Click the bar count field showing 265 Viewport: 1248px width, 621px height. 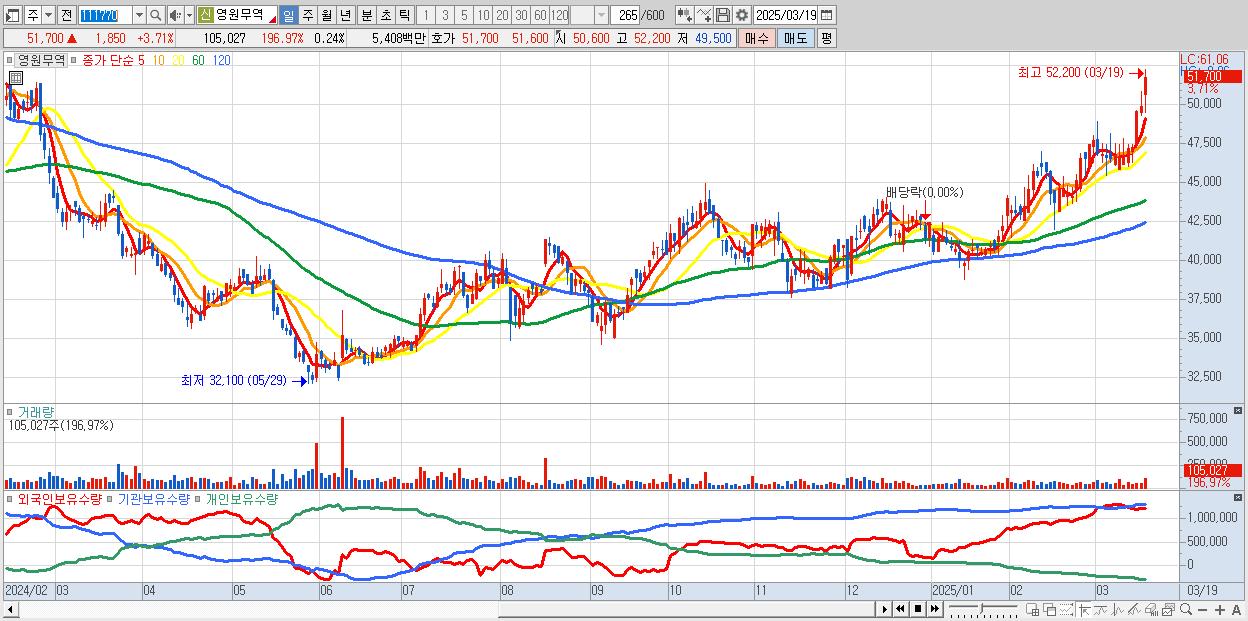click(626, 15)
